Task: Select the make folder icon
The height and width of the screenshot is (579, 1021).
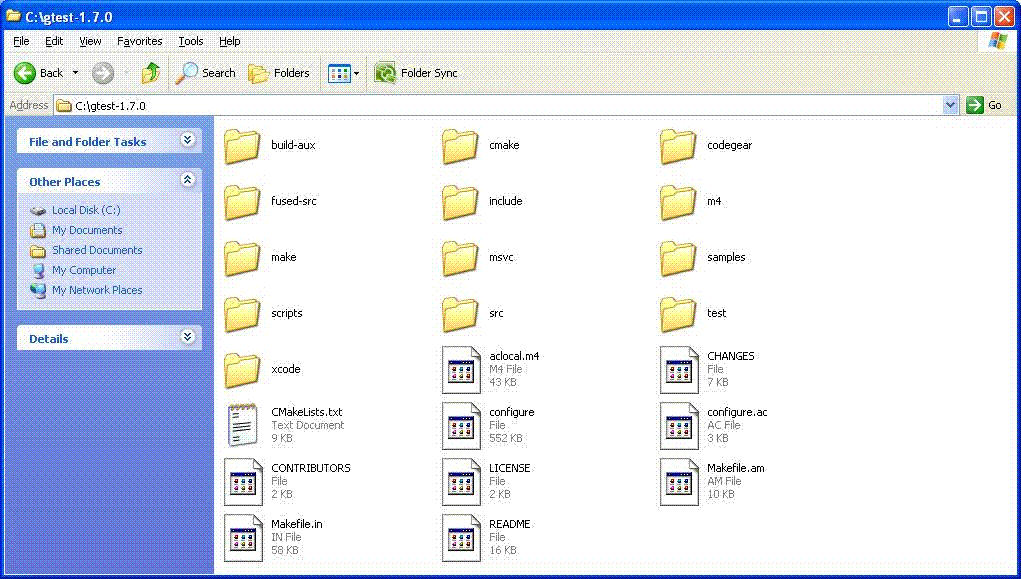Action: pos(242,258)
